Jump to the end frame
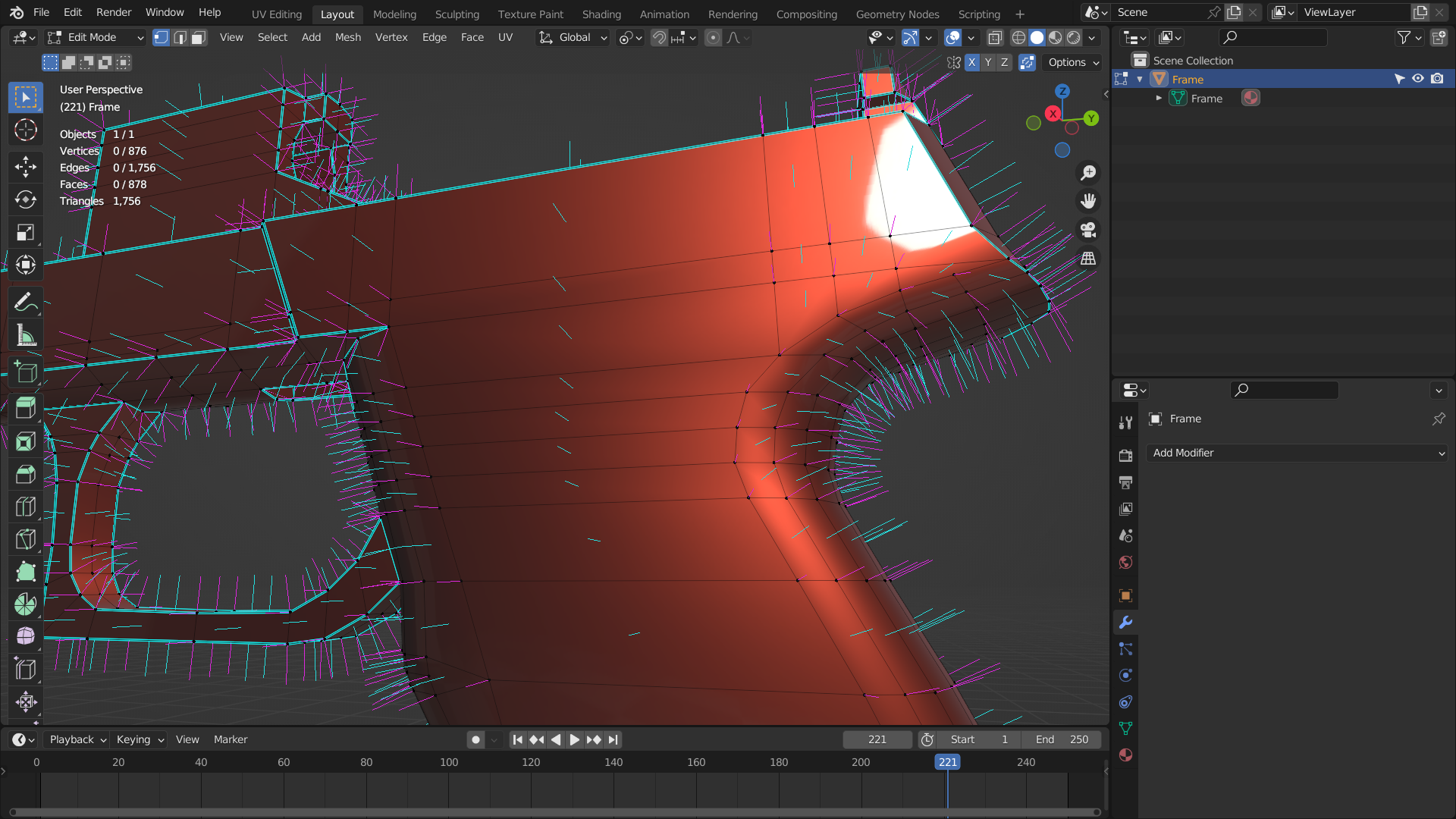The width and height of the screenshot is (1456, 819). tap(613, 739)
